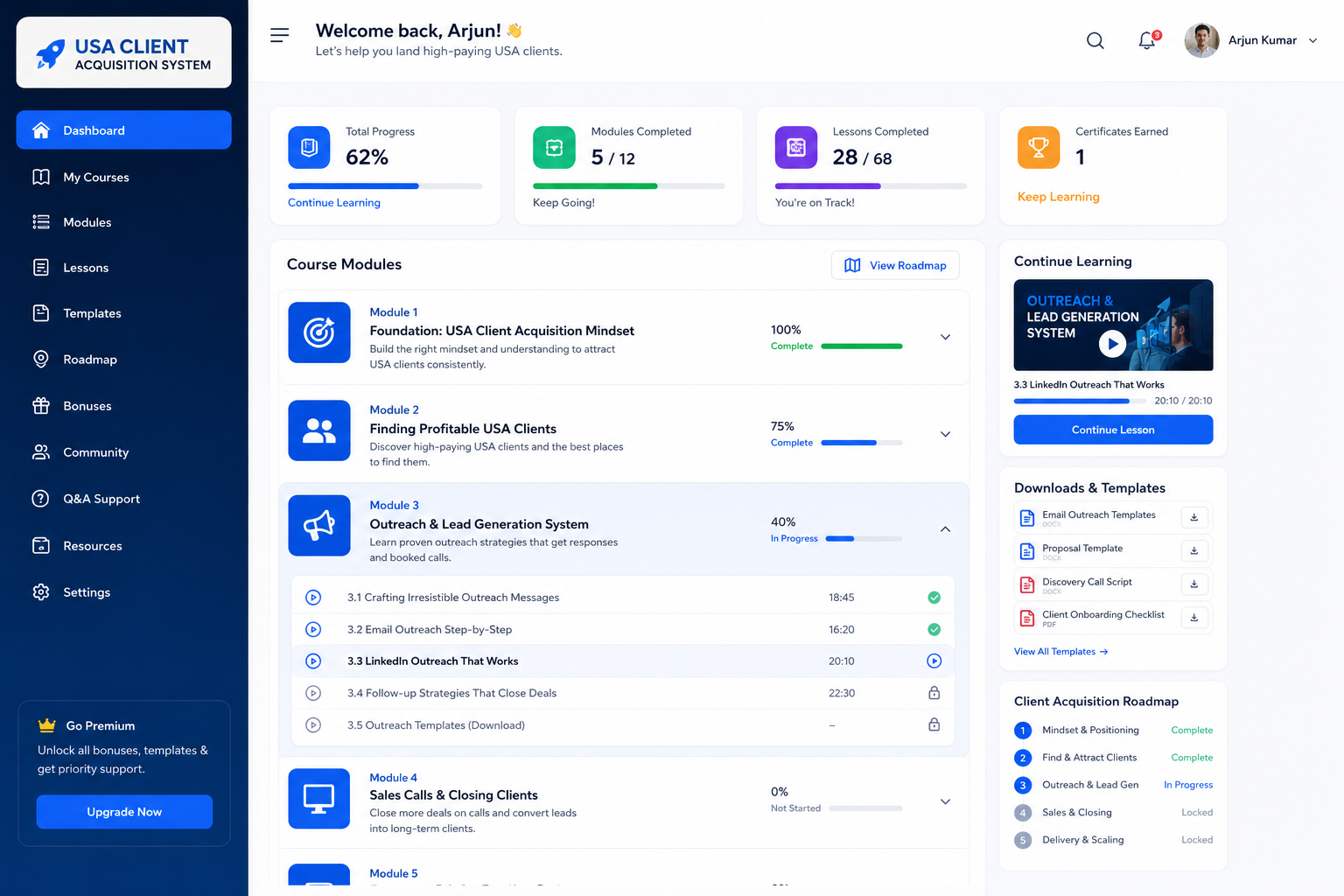Click the View Roadmap button
The width and height of the screenshot is (1344, 896).
coord(895,265)
